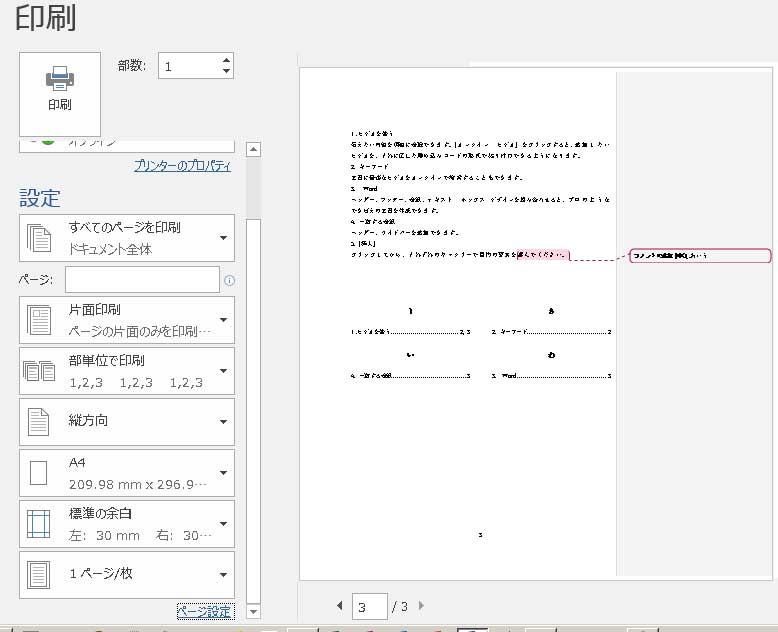Image resolution: width=778 pixels, height=632 pixels.
Task: Expand the A4 paper size dropdown
Action: [222, 473]
